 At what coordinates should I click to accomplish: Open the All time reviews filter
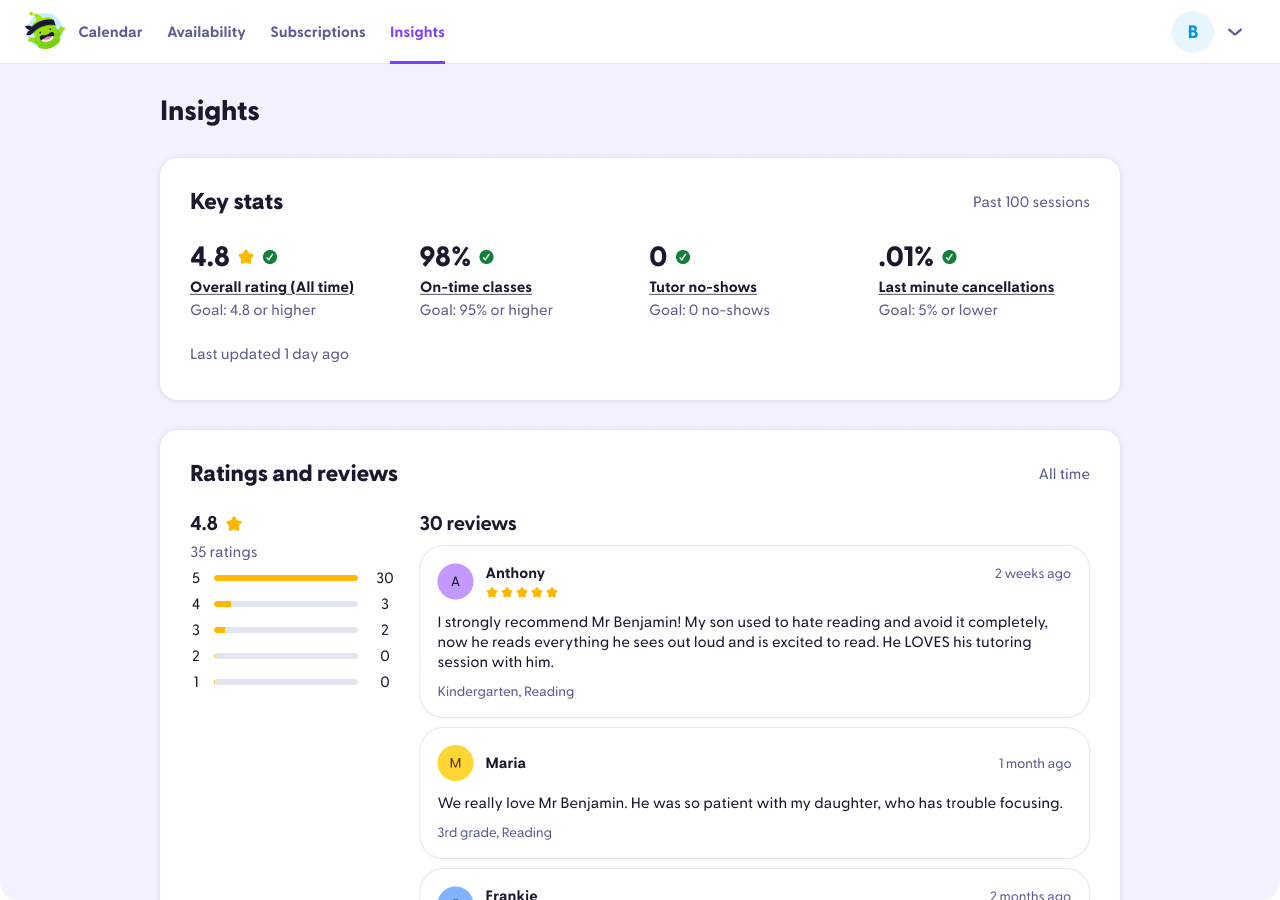[1064, 473]
